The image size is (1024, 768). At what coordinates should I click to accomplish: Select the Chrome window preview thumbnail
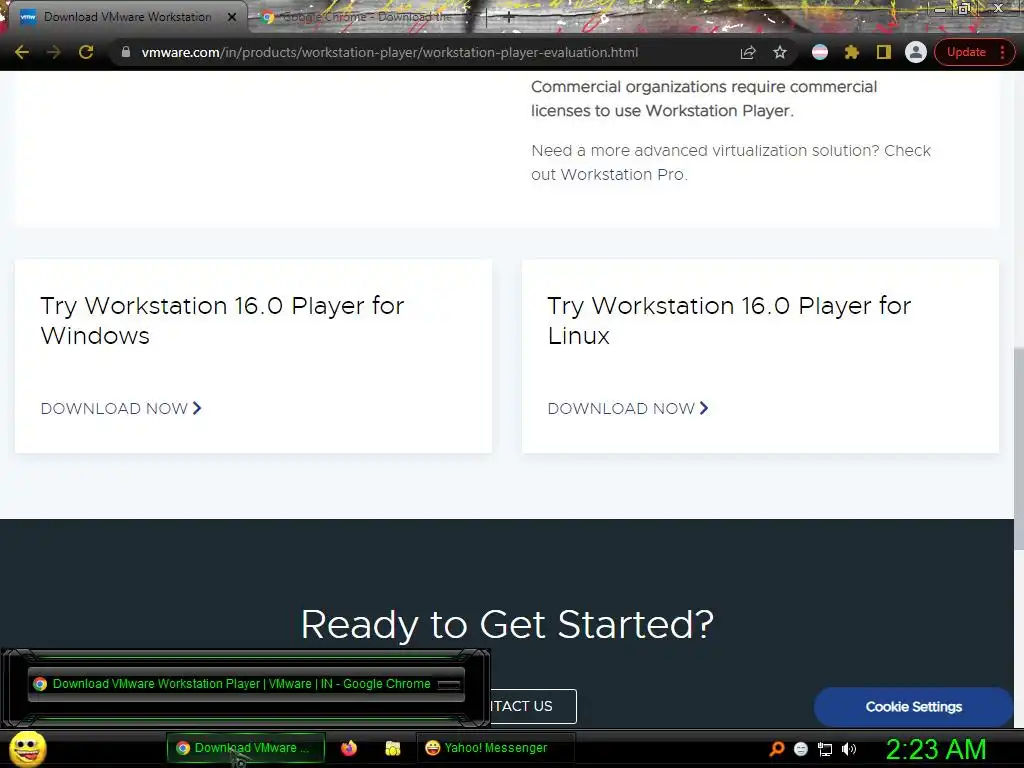tap(246, 684)
